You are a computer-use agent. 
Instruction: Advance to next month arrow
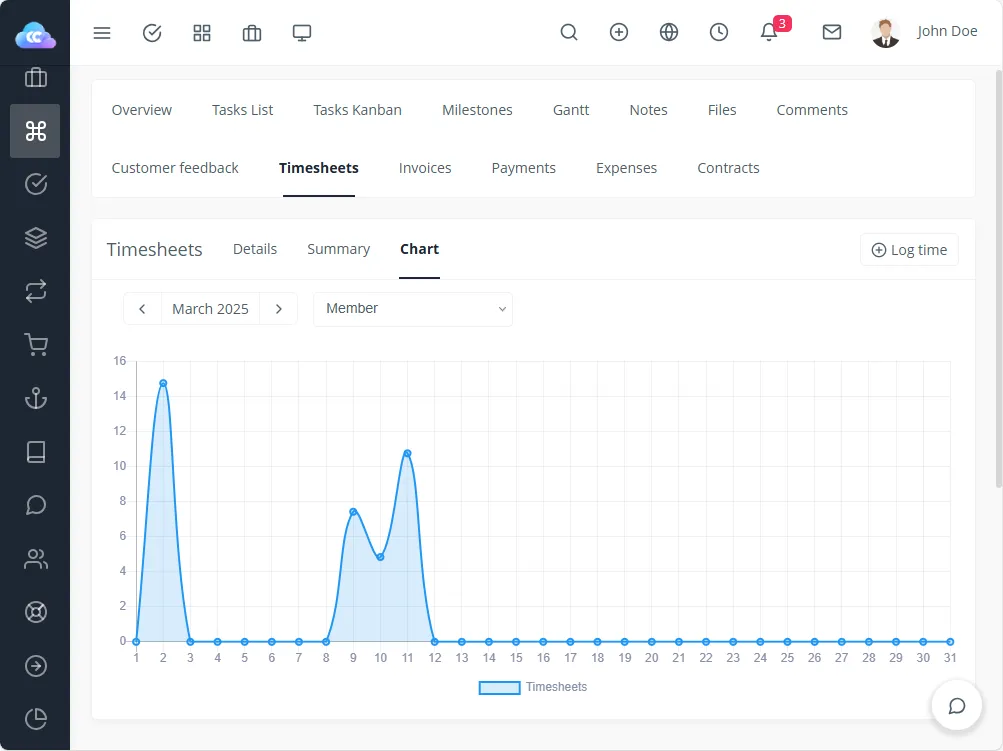coord(279,309)
